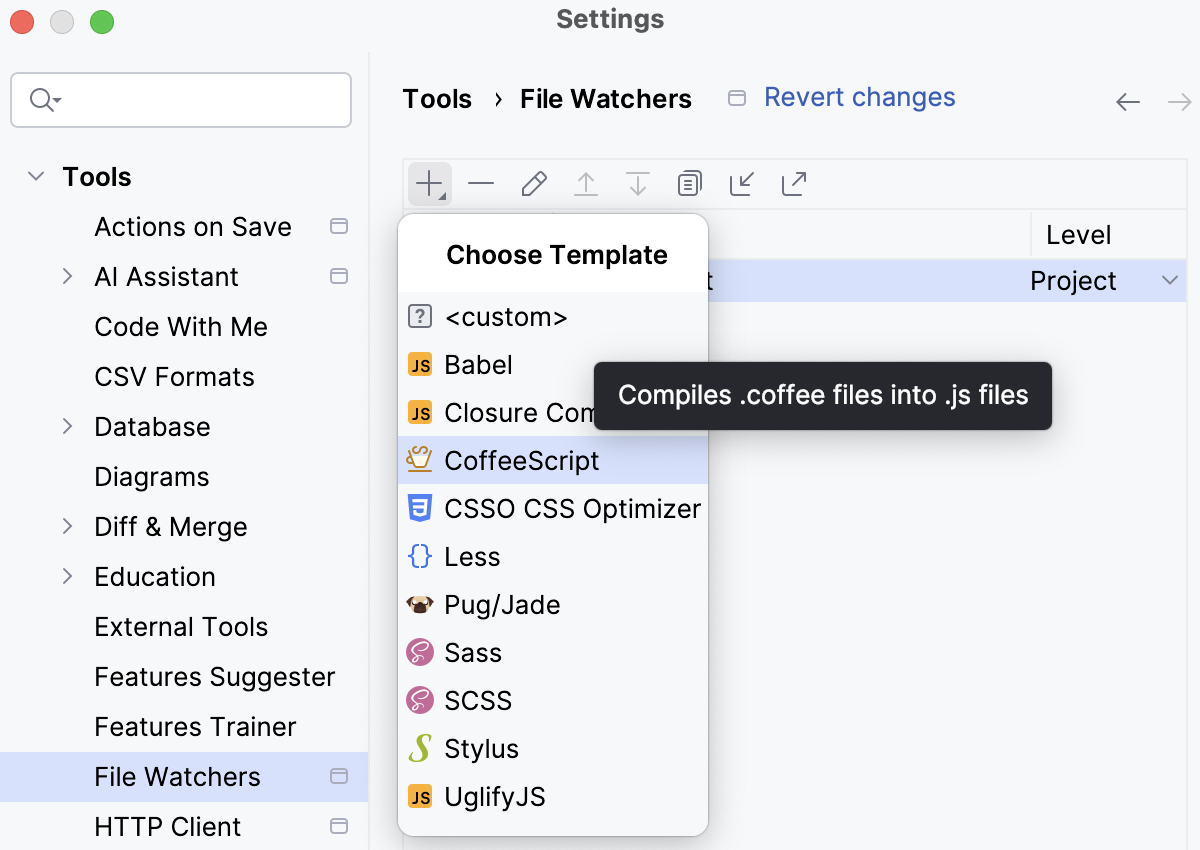Click the Add watcher plus icon
Image resolution: width=1200 pixels, height=850 pixels.
429,183
